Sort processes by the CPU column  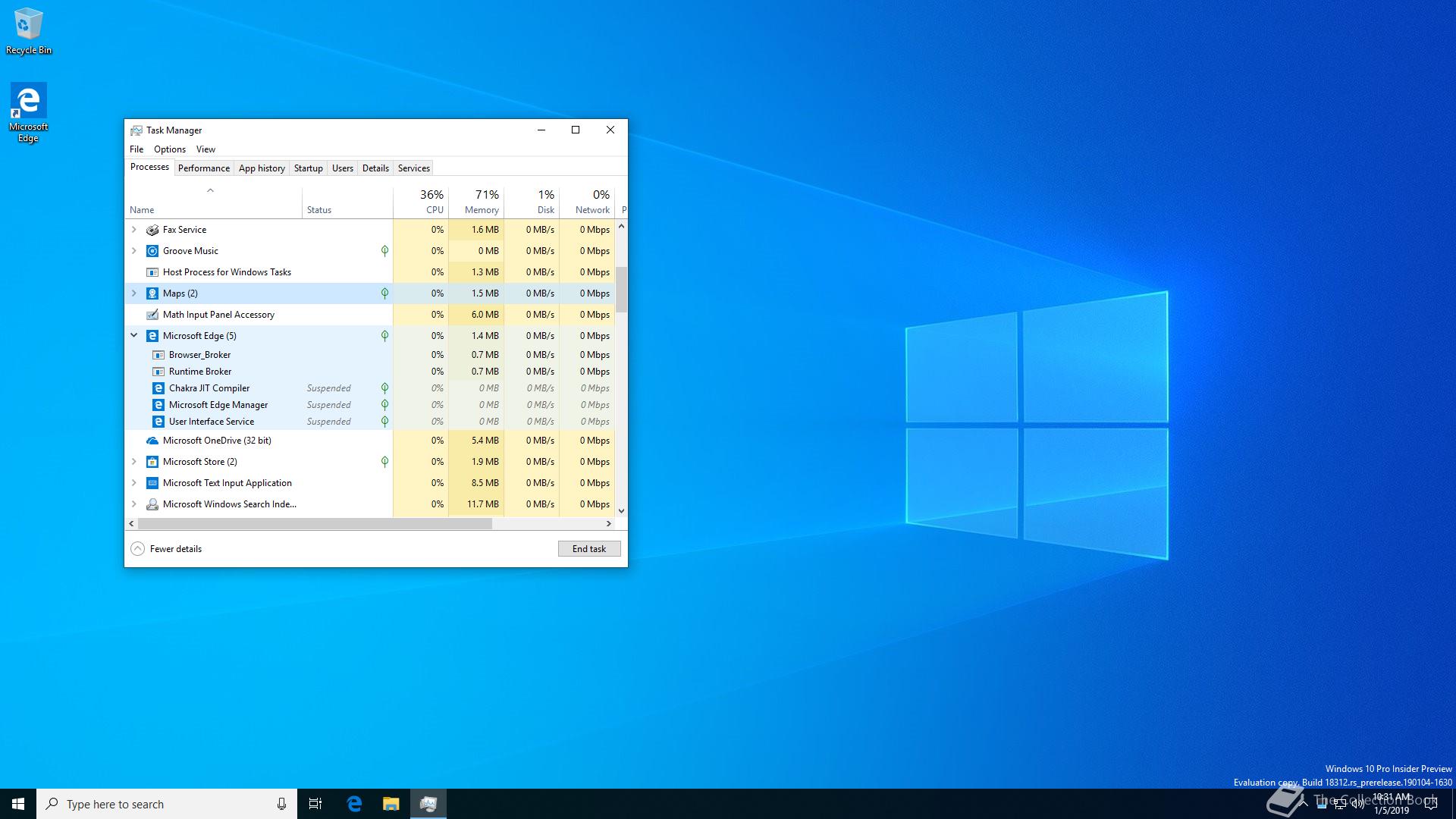[421, 202]
